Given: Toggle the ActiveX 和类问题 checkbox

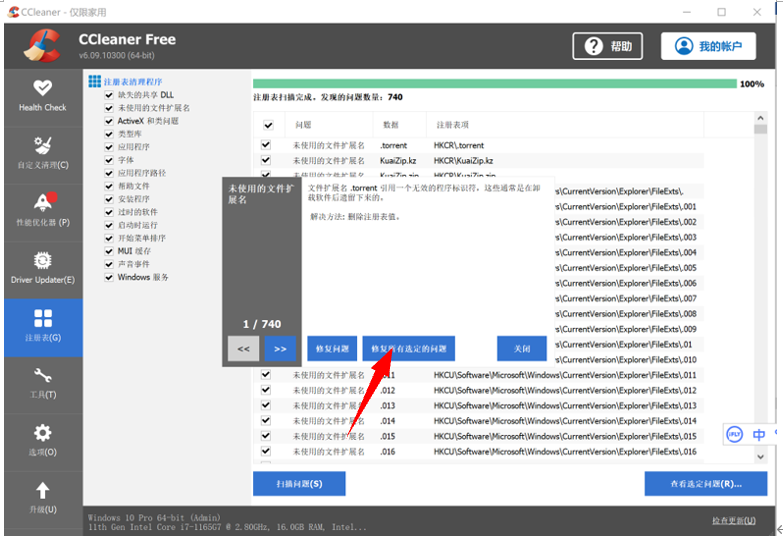Looking at the screenshot, I should point(109,121).
